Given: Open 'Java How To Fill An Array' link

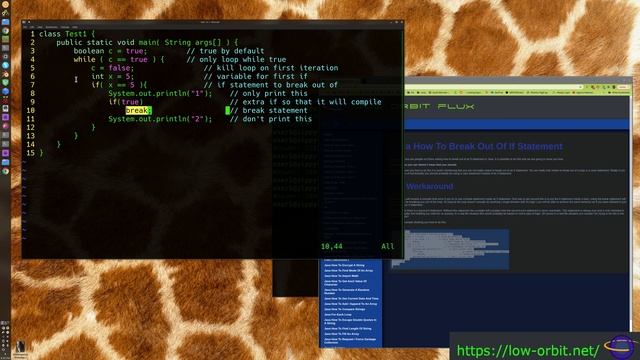Looking at the screenshot, I should tap(342, 334).
